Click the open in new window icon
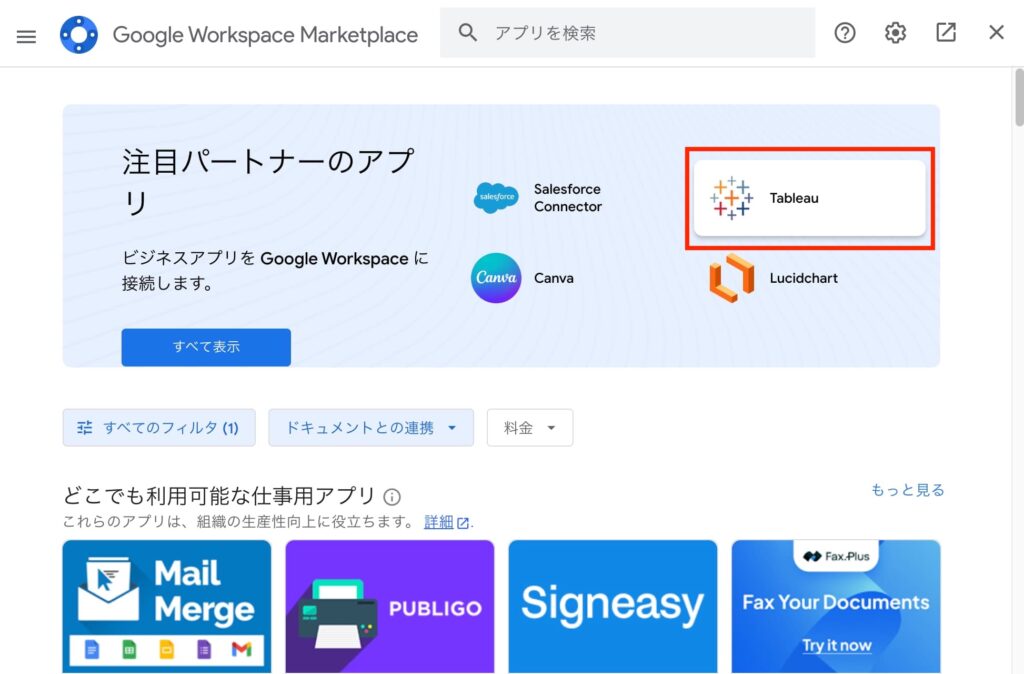1024x674 pixels. point(946,33)
